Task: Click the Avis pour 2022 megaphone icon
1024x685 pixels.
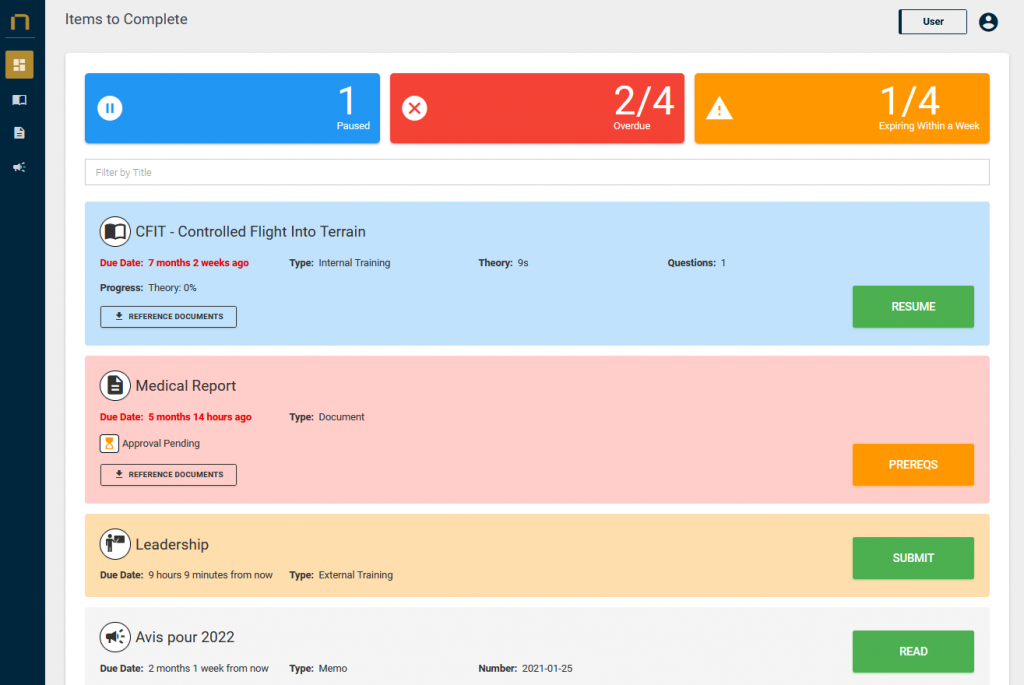Action: point(115,637)
